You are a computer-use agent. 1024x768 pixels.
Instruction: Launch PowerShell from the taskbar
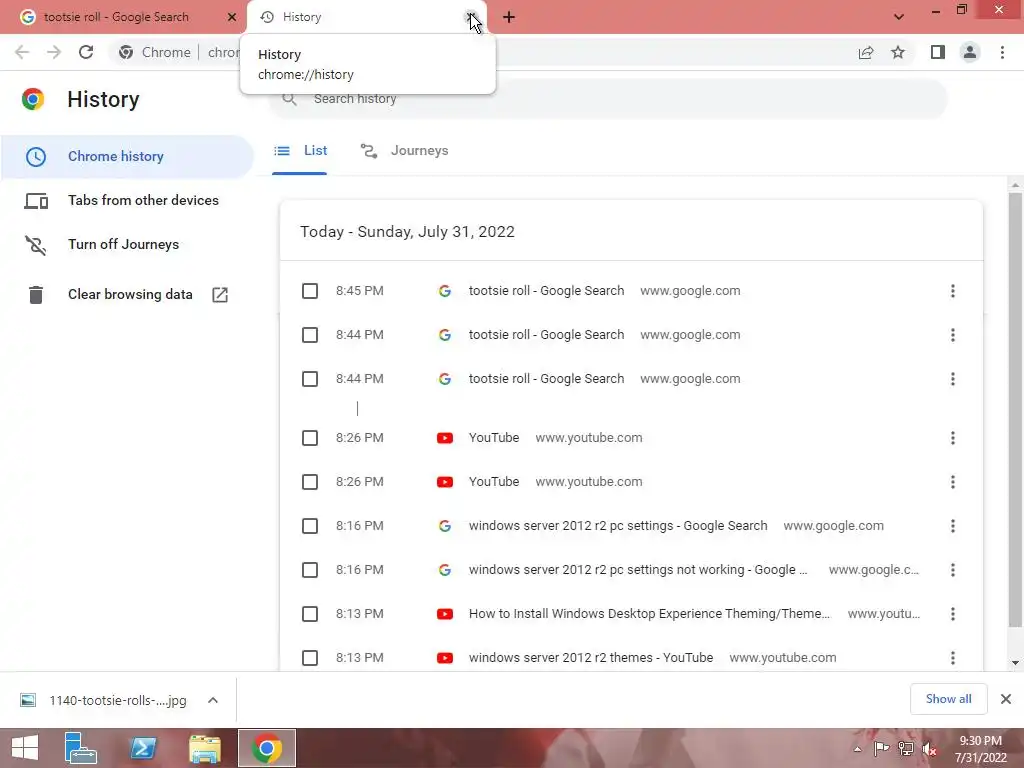(x=142, y=748)
